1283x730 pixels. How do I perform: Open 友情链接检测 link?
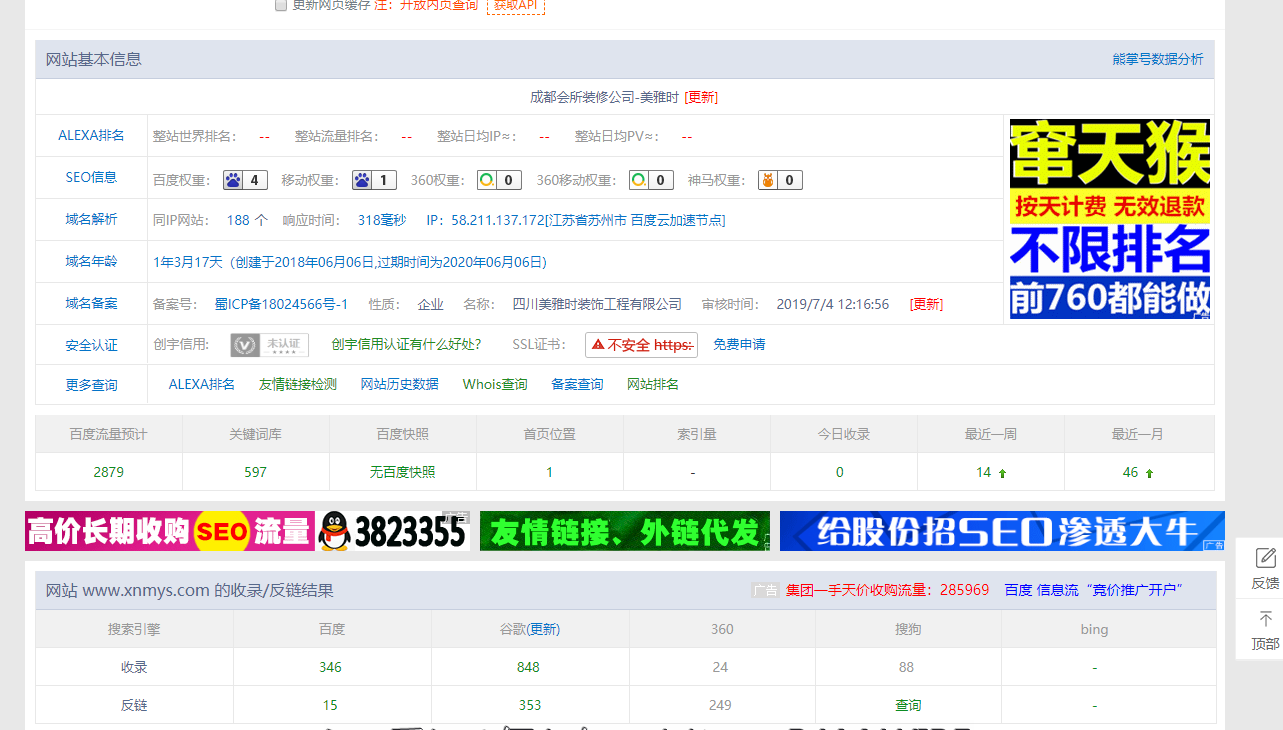(x=298, y=384)
